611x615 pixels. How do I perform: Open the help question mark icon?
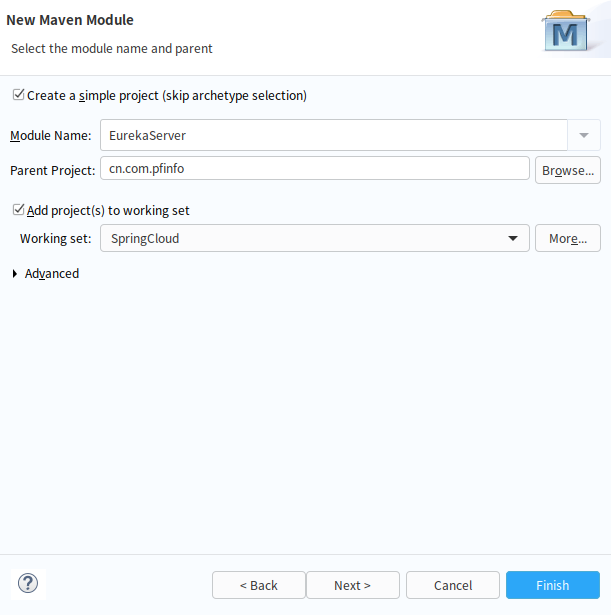(x=28, y=583)
